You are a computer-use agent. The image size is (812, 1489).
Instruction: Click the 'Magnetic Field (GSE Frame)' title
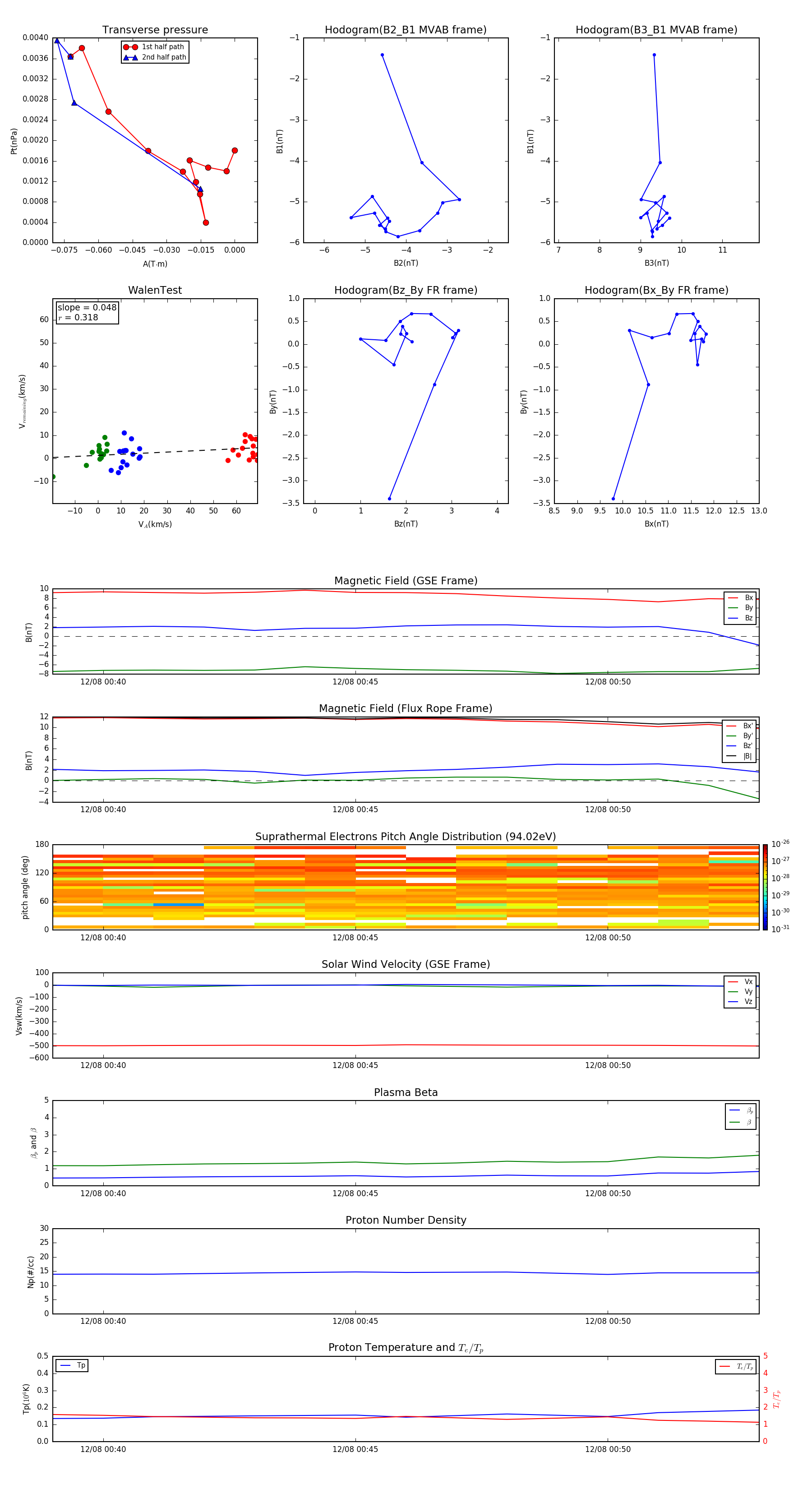pyautogui.click(x=406, y=581)
